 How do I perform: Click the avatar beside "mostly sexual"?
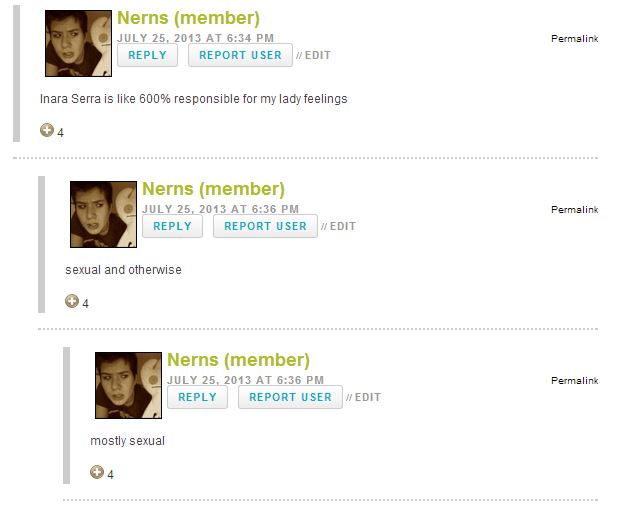coord(128,386)
